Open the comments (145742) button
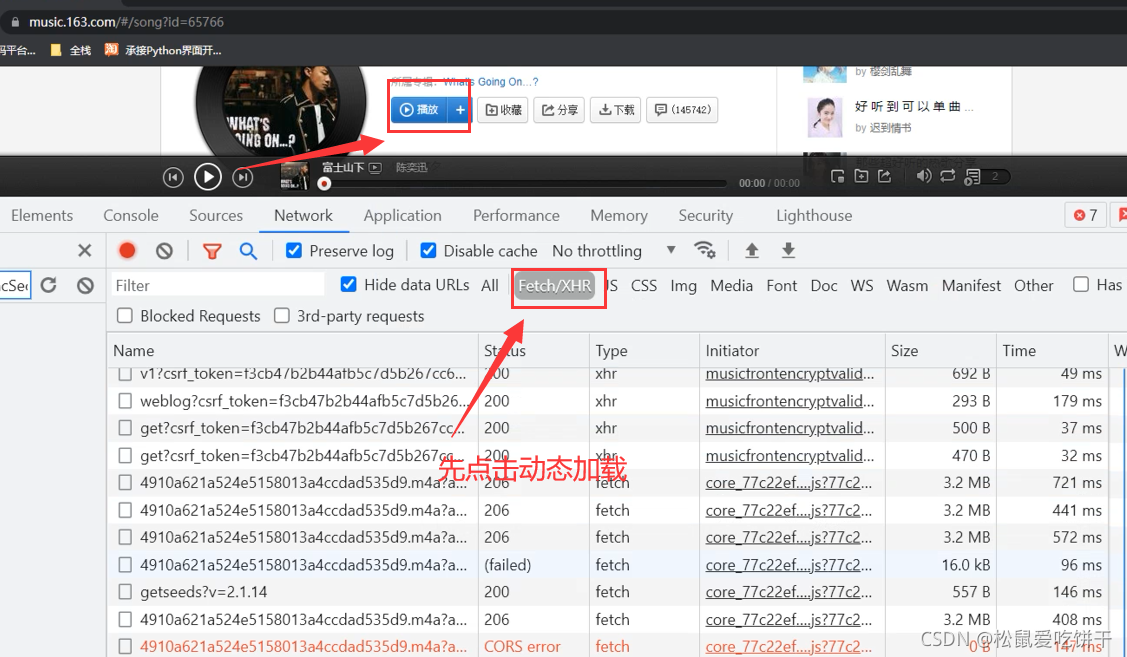 coord(682,110)
